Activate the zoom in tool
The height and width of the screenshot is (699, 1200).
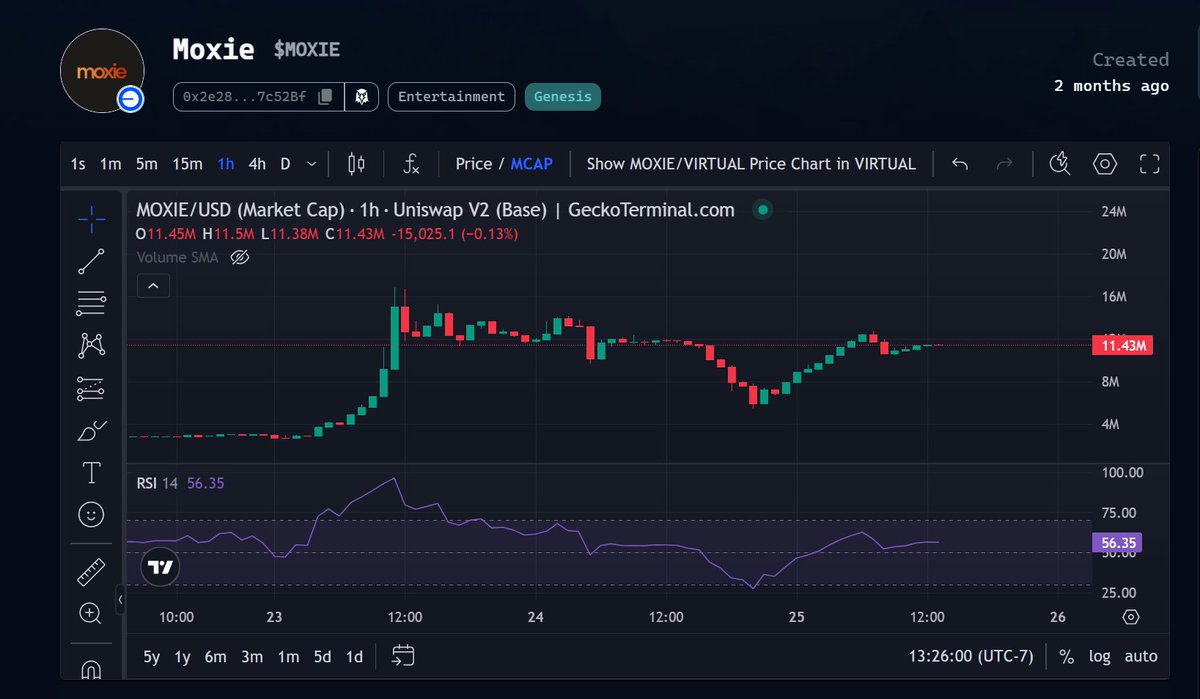[x=91, y=613]
